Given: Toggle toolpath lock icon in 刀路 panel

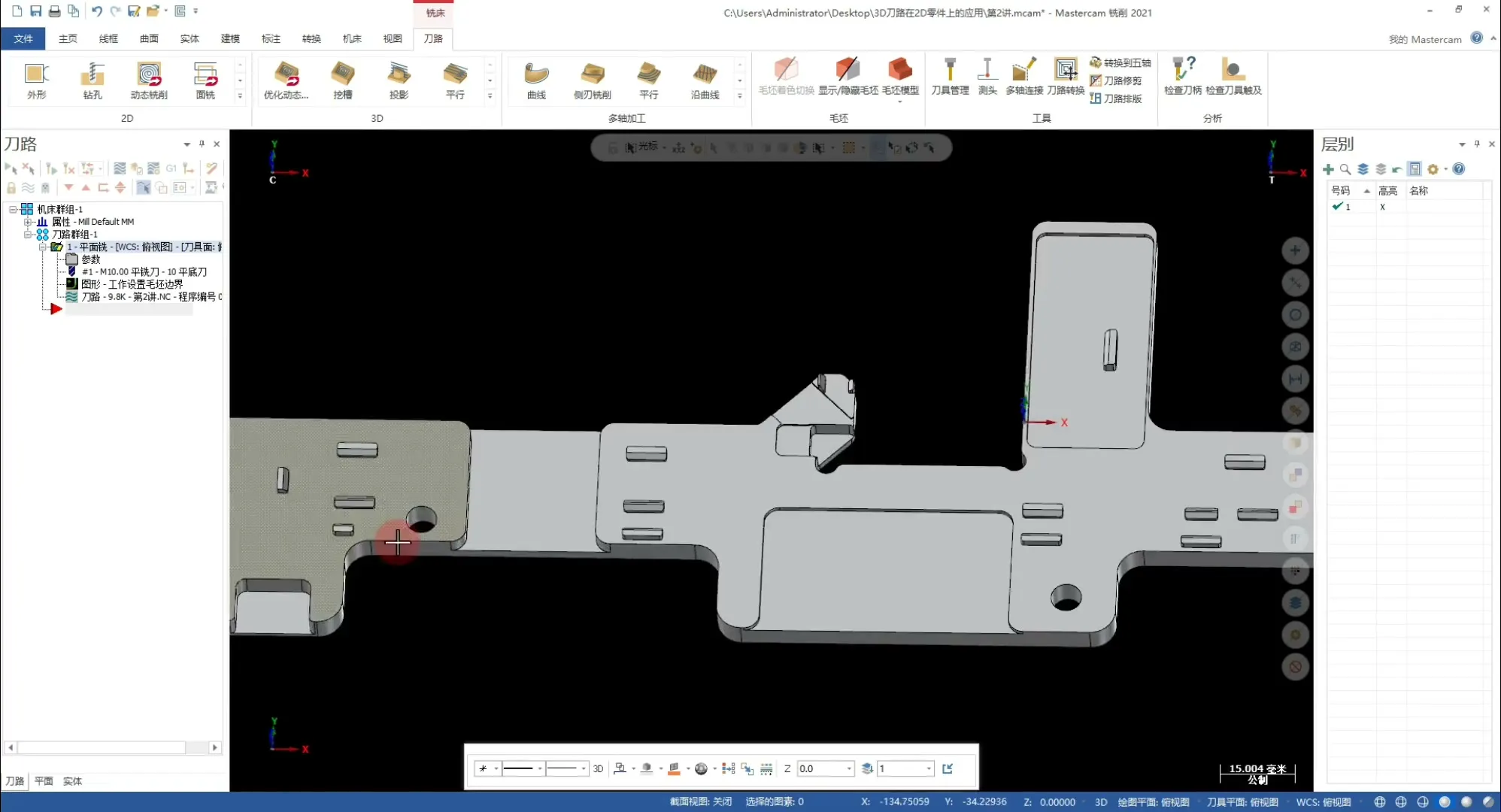Looking at the screenshot, I should coord(11,188).
